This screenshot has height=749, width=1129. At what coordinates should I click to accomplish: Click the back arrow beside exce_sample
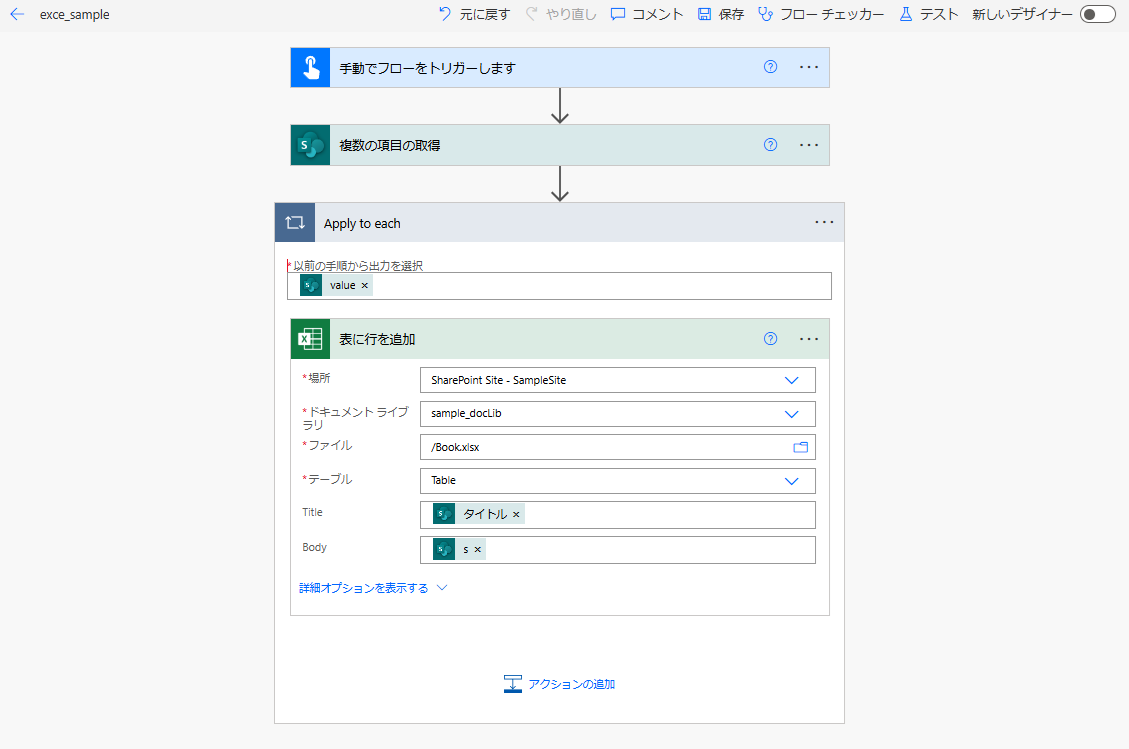(x=16, y=14)
